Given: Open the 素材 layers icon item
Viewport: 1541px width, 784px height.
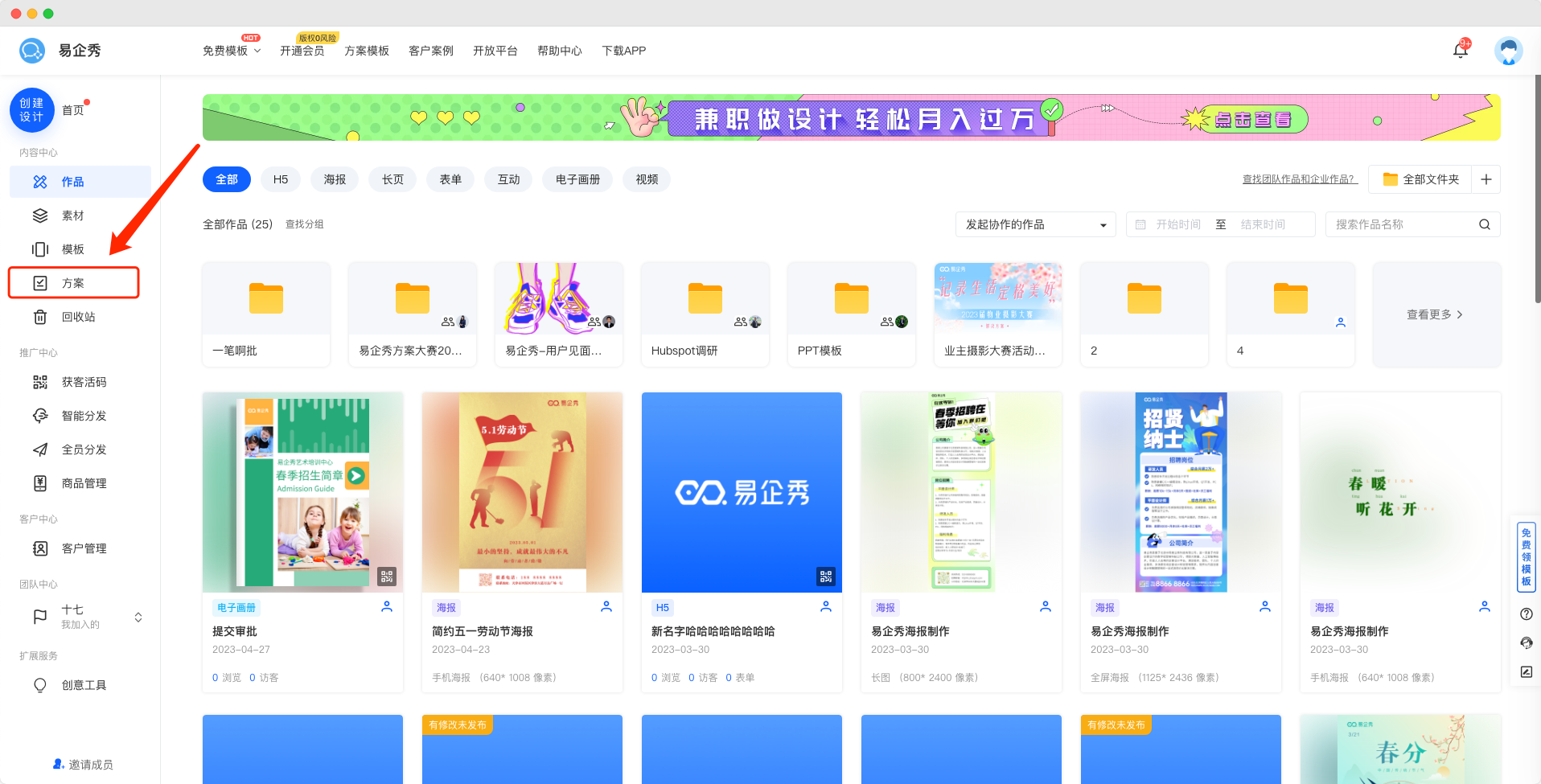Looking at the screenshot, I should coord(40,215).
